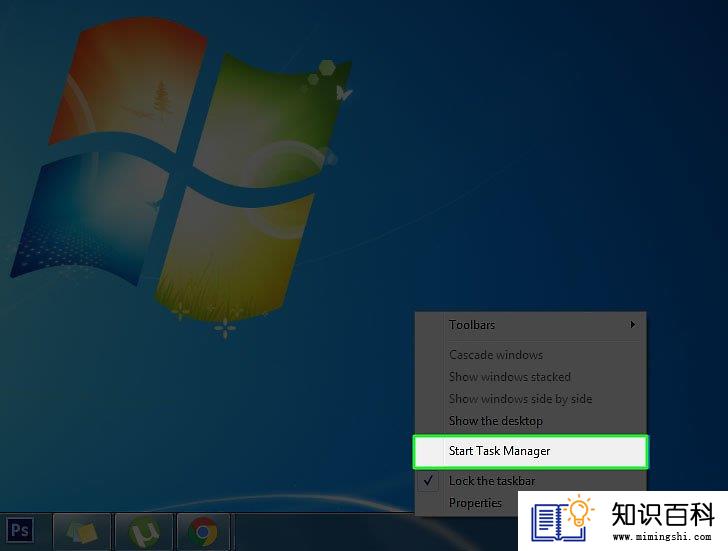Select Show windows stacked
728x551 pixels.
[x=530, y=377]
